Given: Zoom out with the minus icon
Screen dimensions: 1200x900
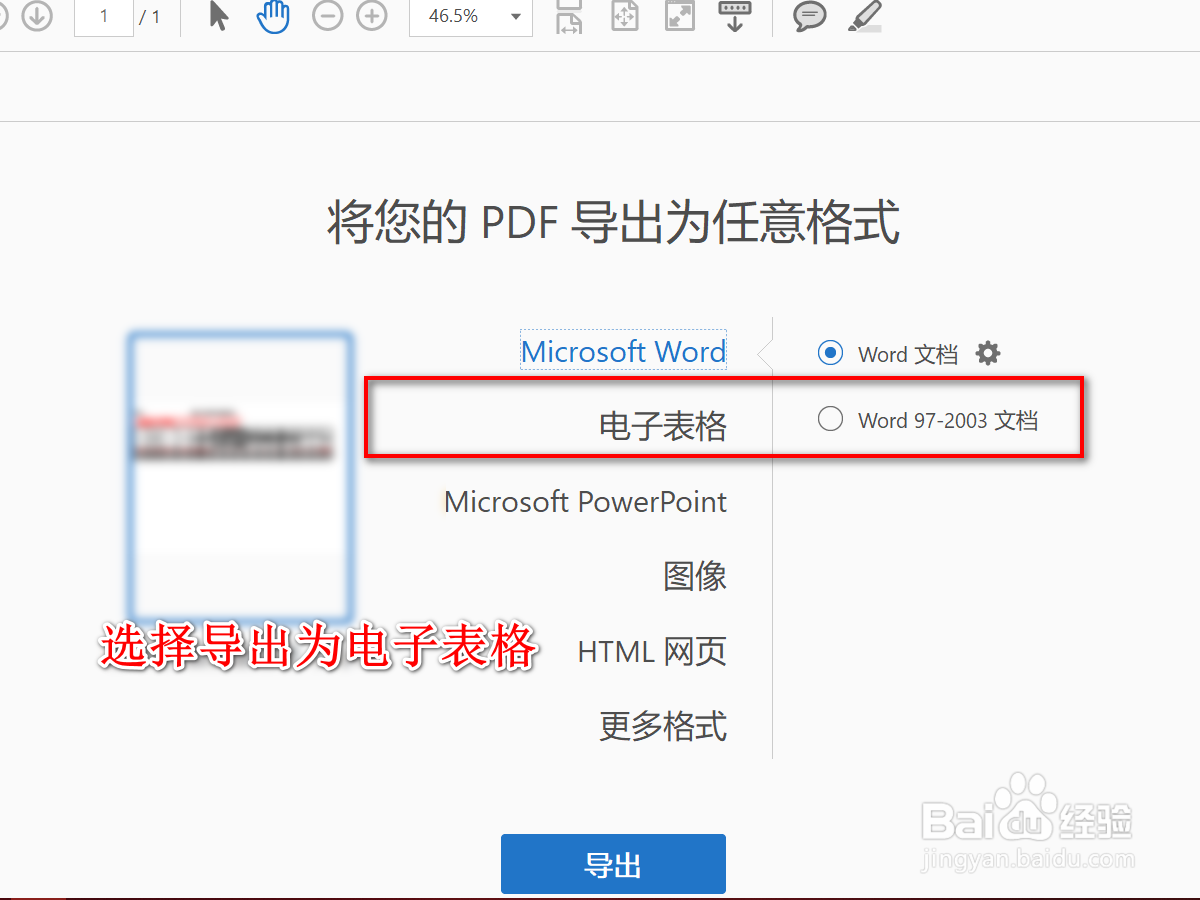Looking at the screenshot, I should click(x=327, y=16).
